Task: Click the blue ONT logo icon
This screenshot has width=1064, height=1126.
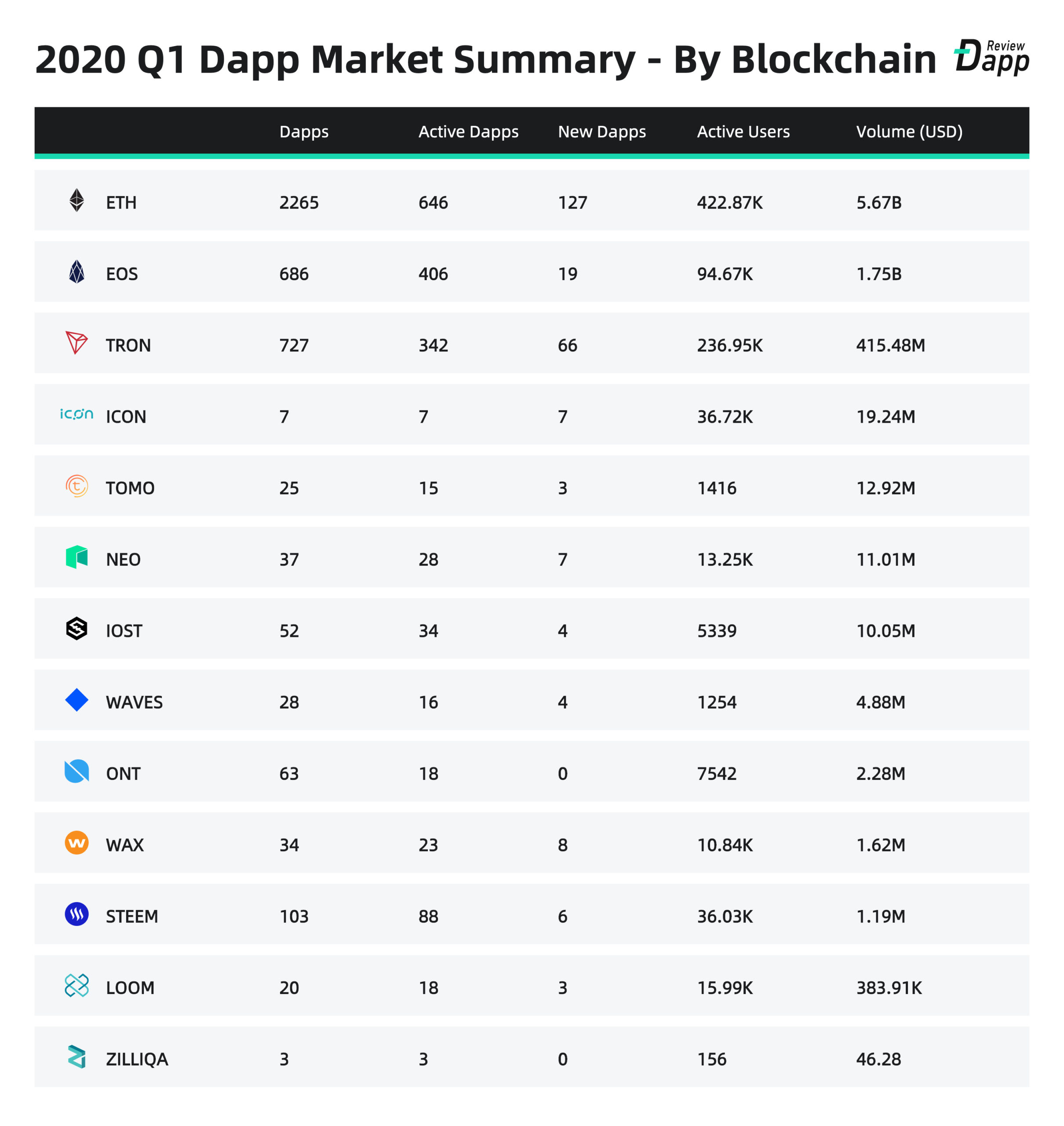Action: [77, 771]
